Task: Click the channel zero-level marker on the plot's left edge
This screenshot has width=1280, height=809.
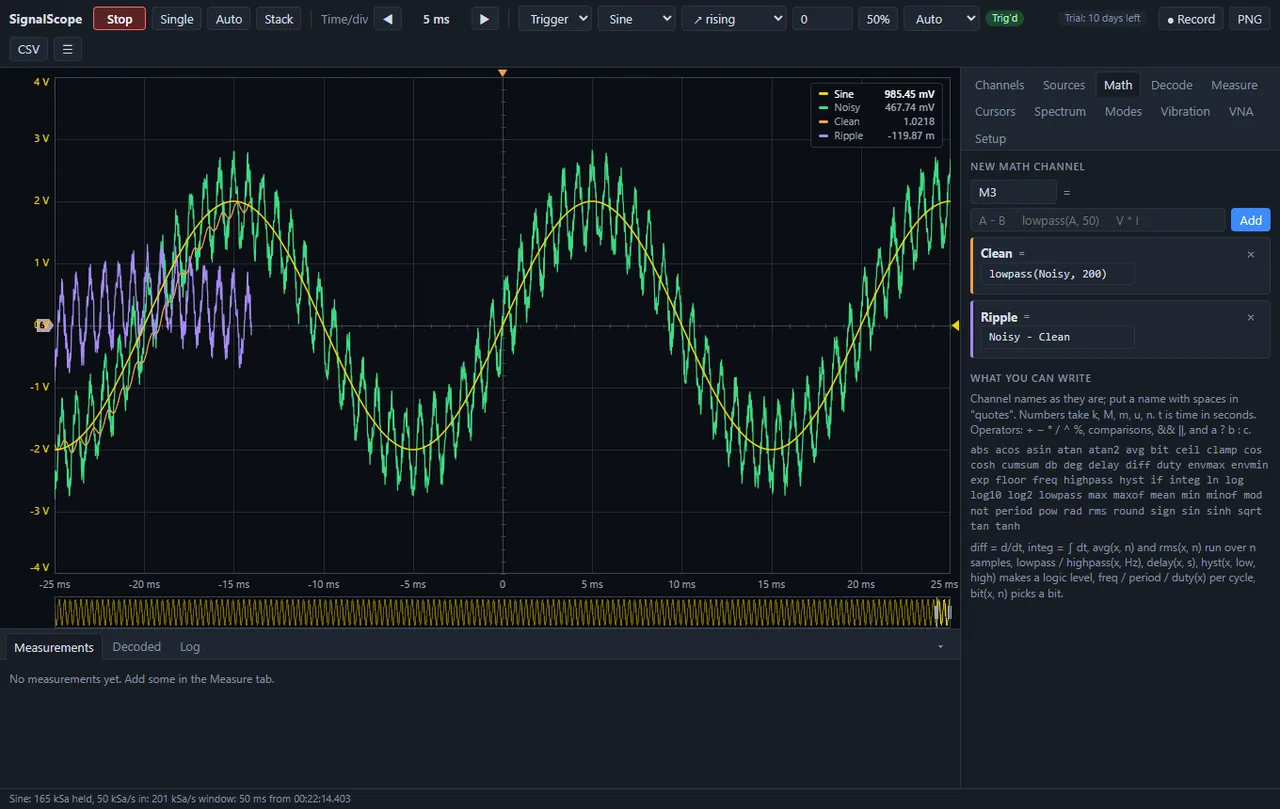Action: (43, 325)
